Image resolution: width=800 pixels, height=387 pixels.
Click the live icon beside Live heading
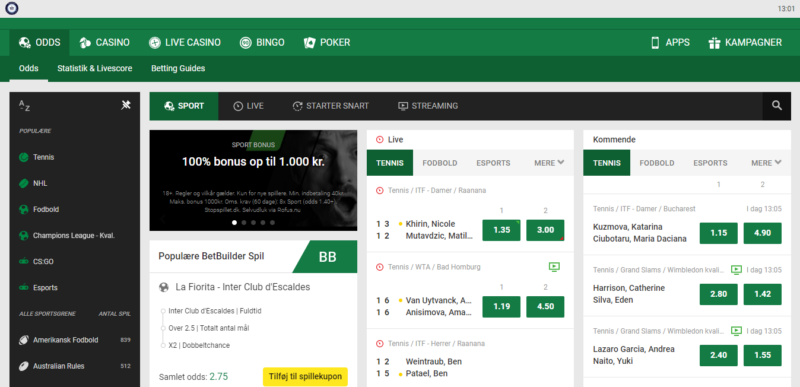tap(379, 140)
